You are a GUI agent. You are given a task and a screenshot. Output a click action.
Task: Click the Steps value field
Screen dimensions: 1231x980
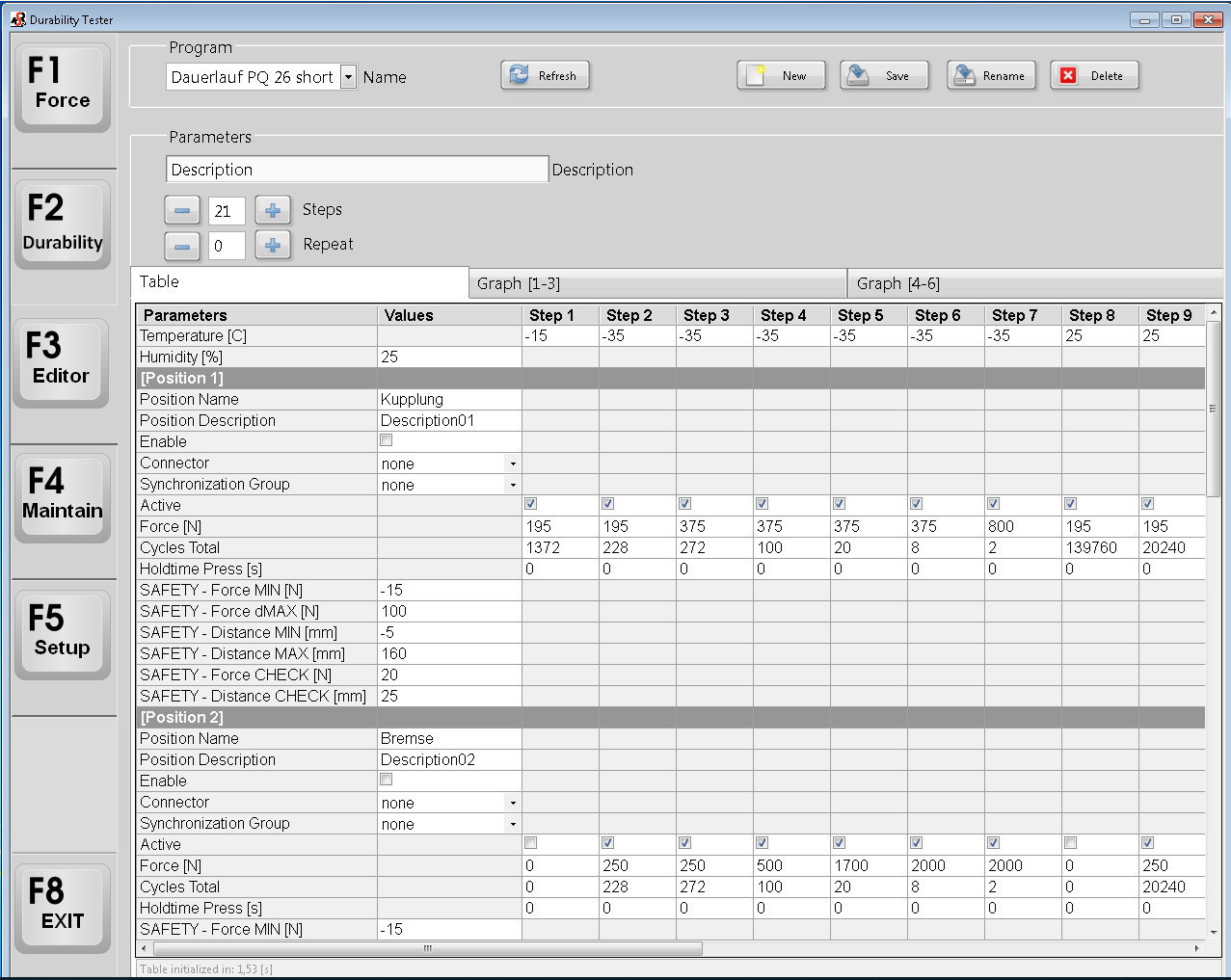pos(227,211)
